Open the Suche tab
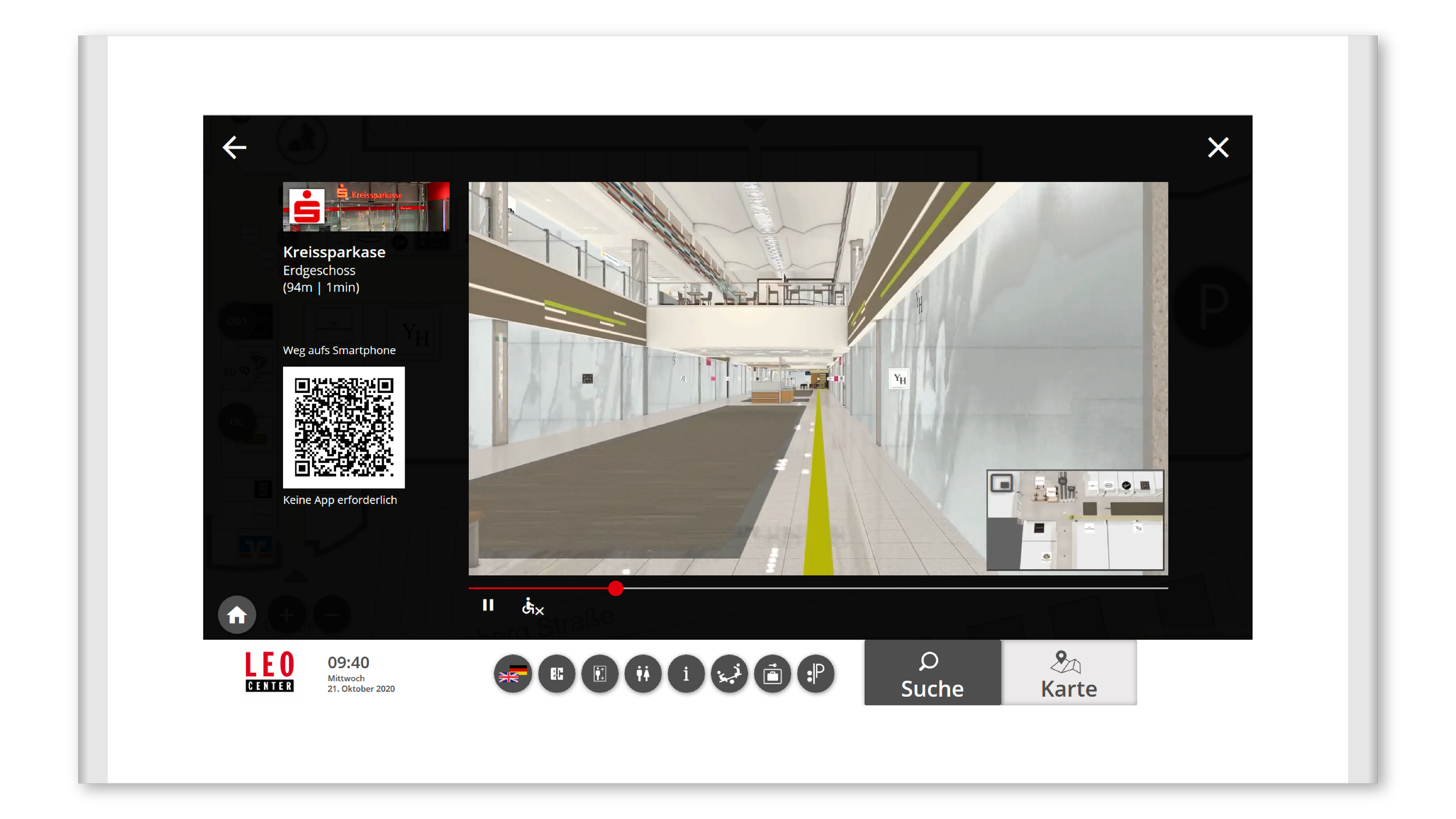This screenshot has width=1456, height=819. point(932,673)
